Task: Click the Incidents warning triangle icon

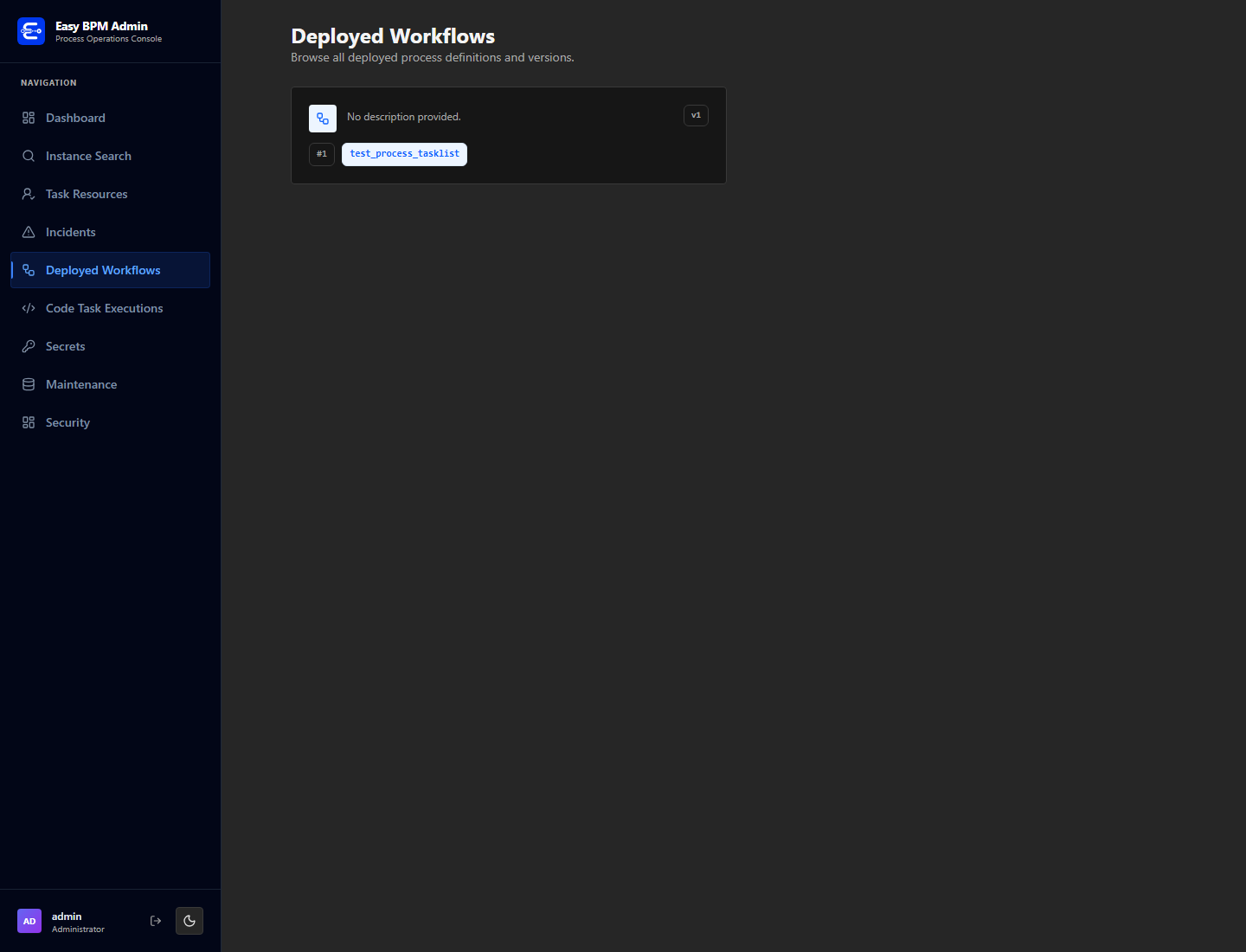Action: [29, 232]
